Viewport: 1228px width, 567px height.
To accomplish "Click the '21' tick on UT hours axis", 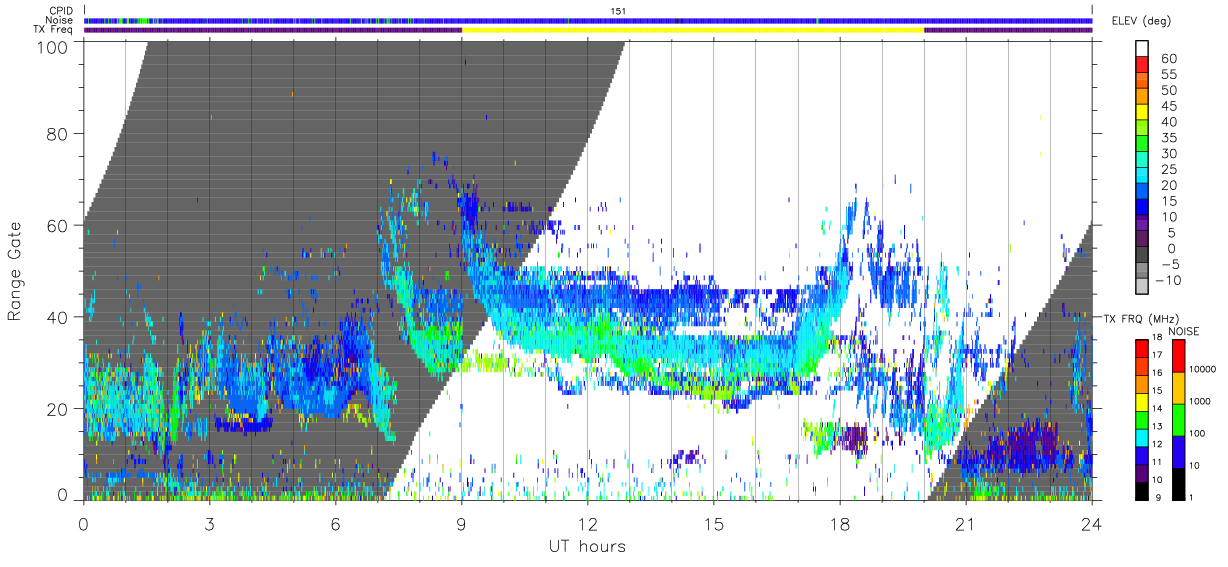I will [966, 523].
